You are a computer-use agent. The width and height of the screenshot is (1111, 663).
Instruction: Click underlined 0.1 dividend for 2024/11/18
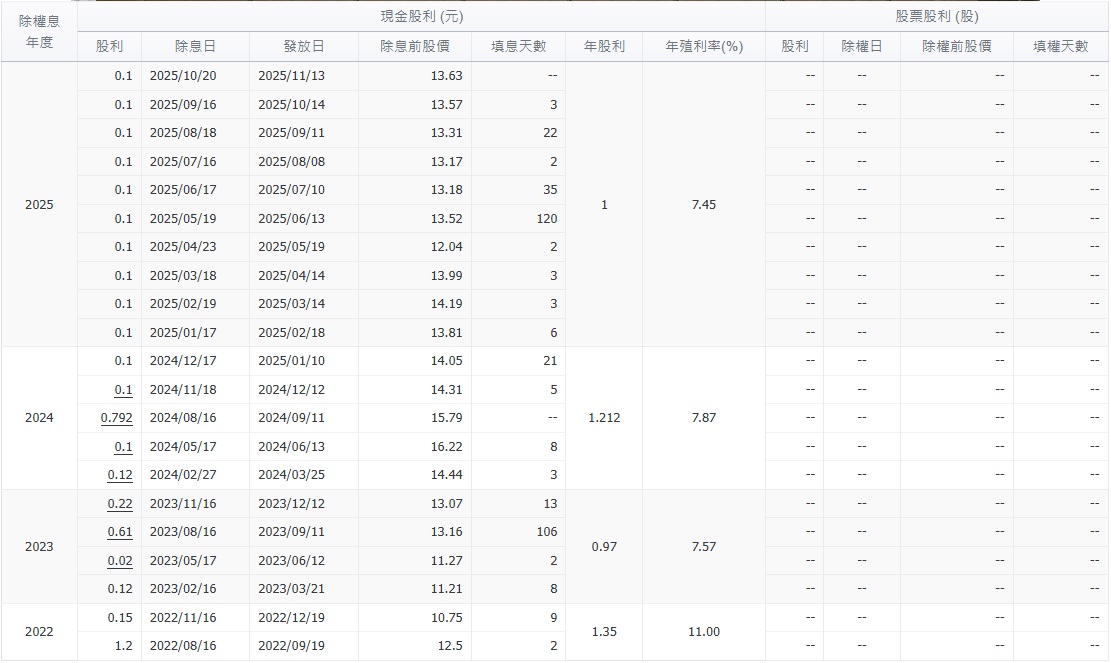pyautogui.click(x=123, y=390)
